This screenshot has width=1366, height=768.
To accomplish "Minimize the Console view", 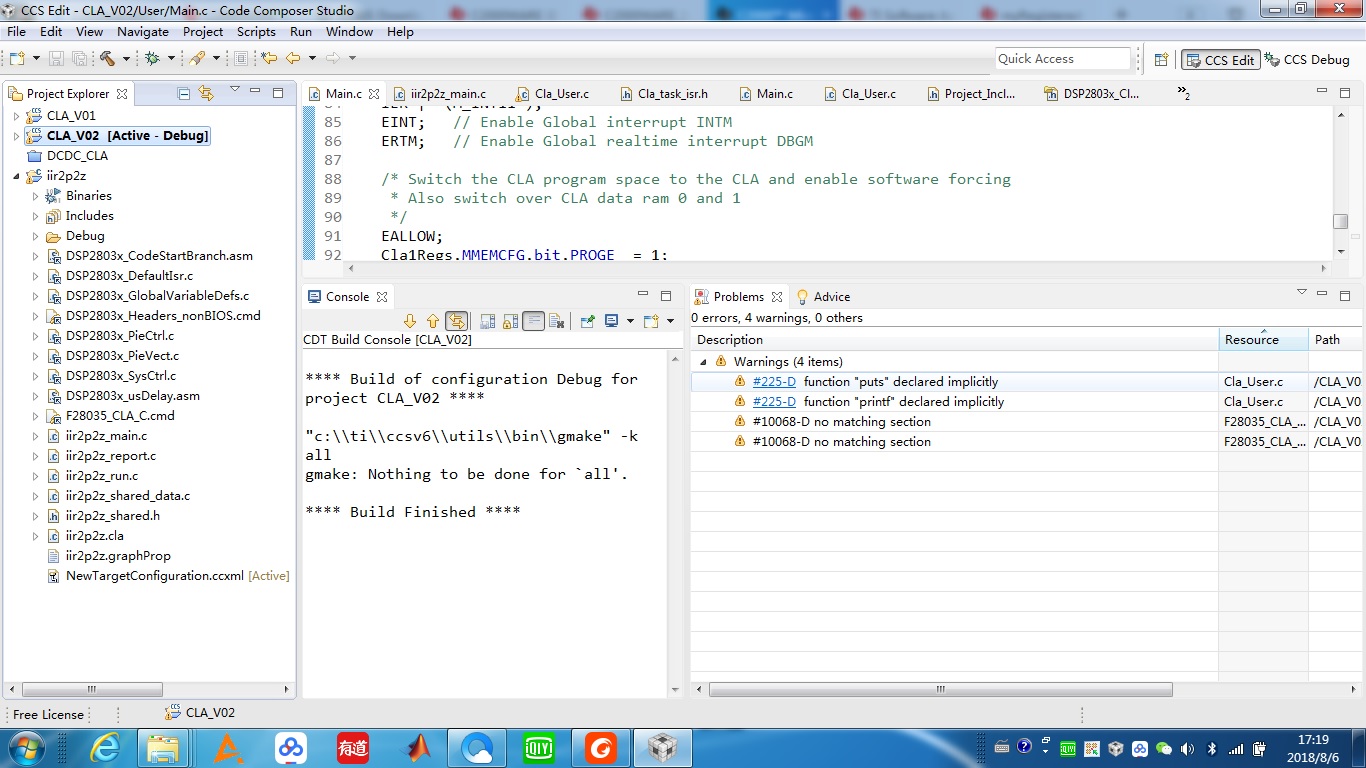I will point(645,295).
